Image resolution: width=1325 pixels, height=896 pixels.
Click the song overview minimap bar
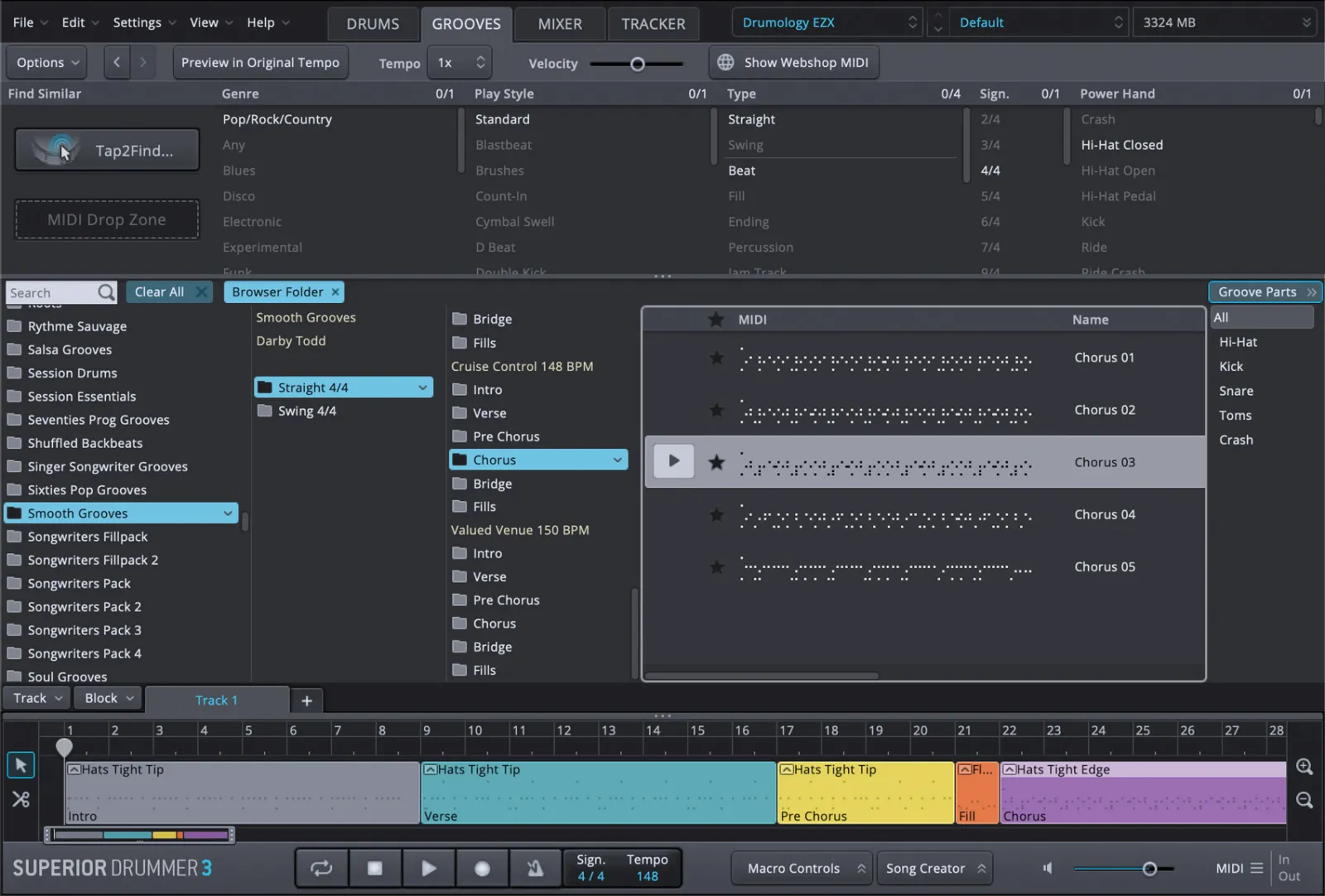click(139, 834)
